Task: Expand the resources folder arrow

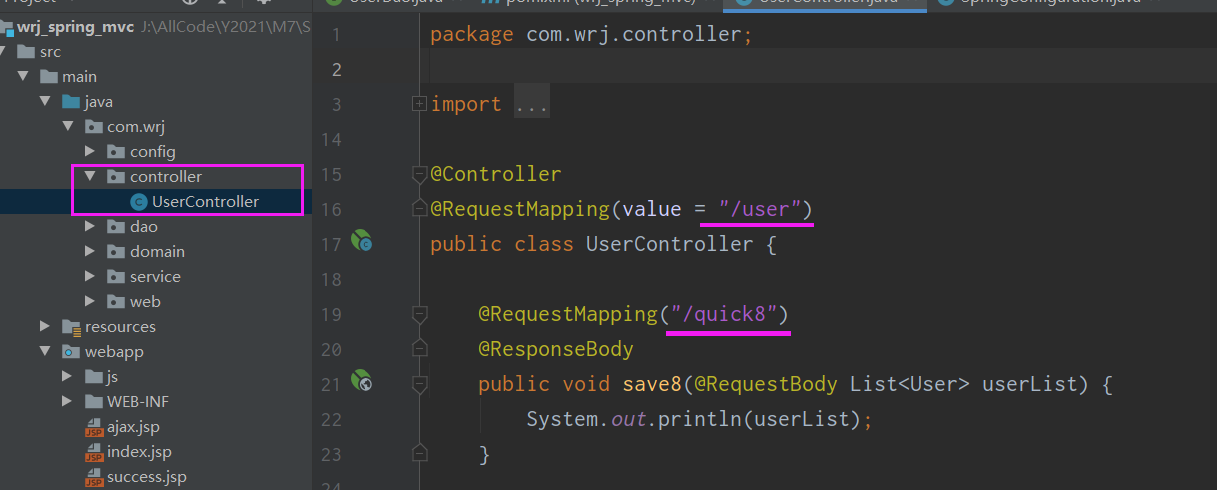Action: tap(45, 327)
